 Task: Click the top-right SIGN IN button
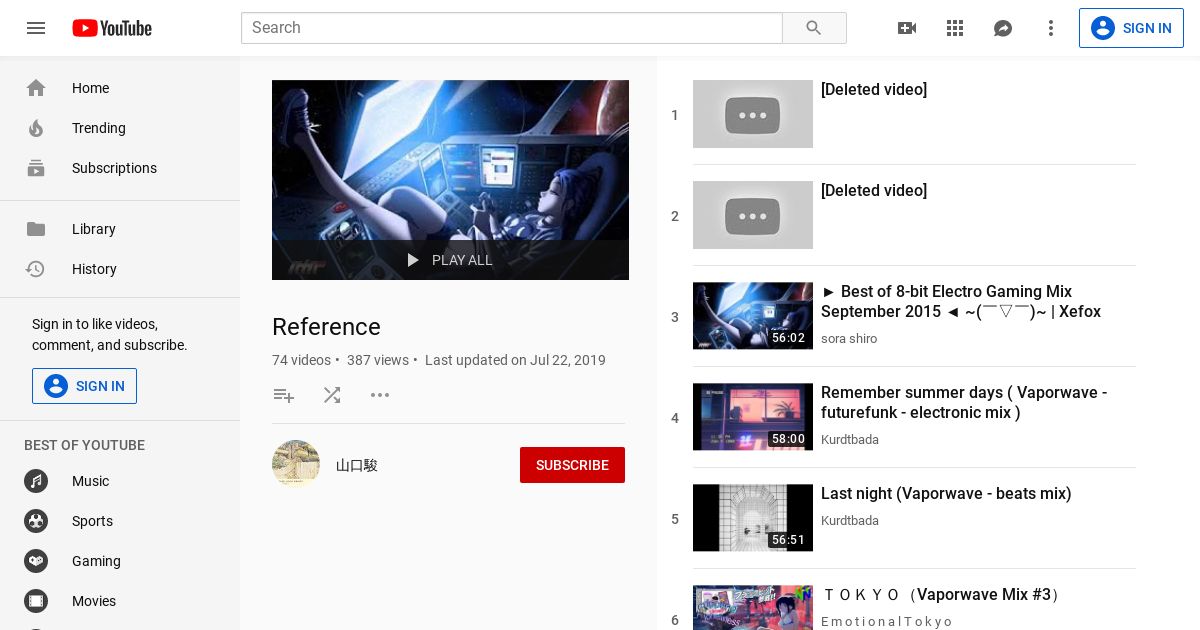[x=1131, y=28]
